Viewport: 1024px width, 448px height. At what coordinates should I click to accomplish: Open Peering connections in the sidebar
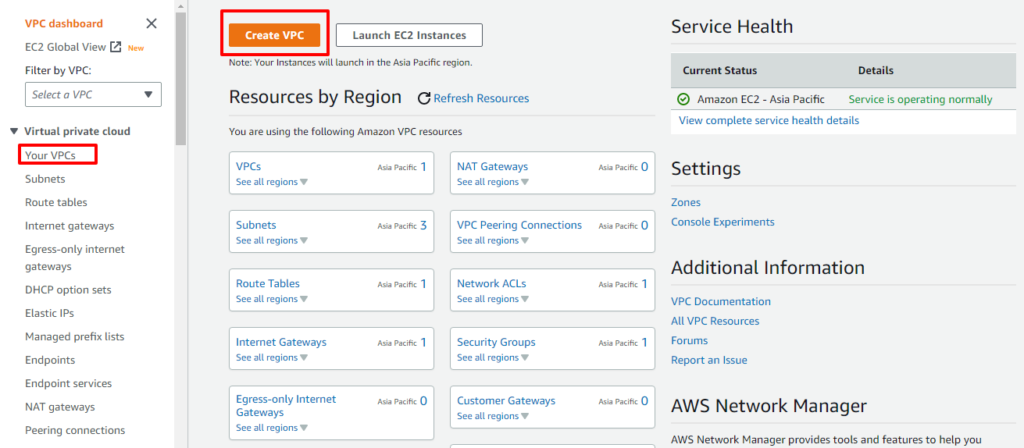75,430
